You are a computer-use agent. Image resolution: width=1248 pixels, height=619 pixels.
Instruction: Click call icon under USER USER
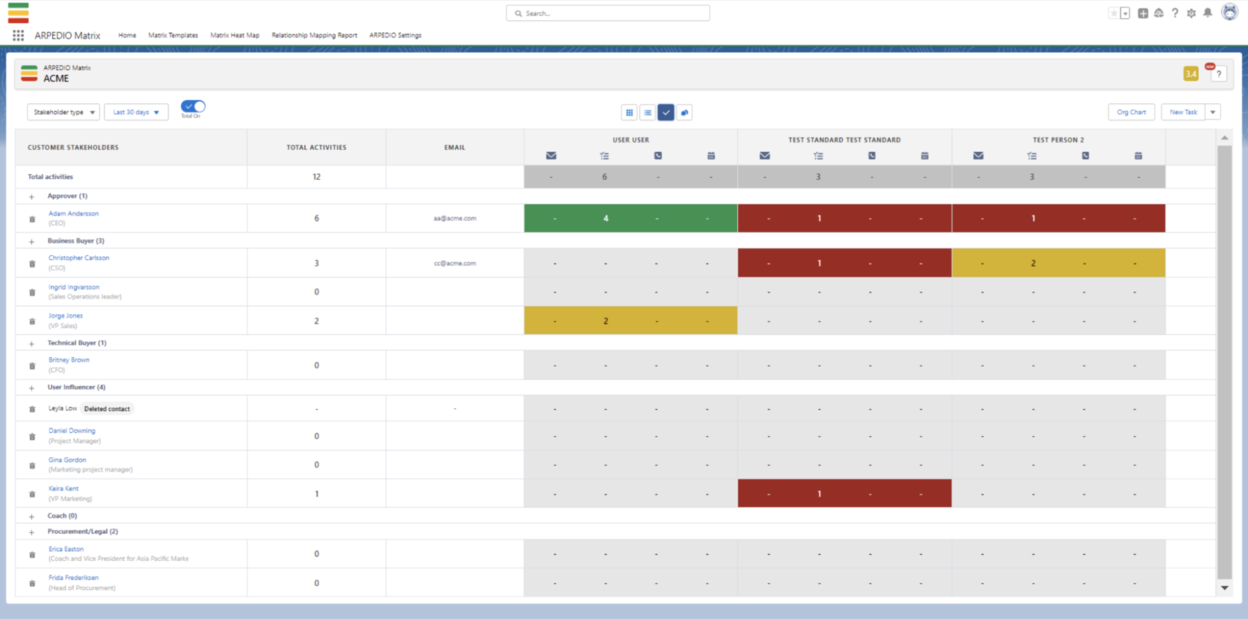coord(657,156)
